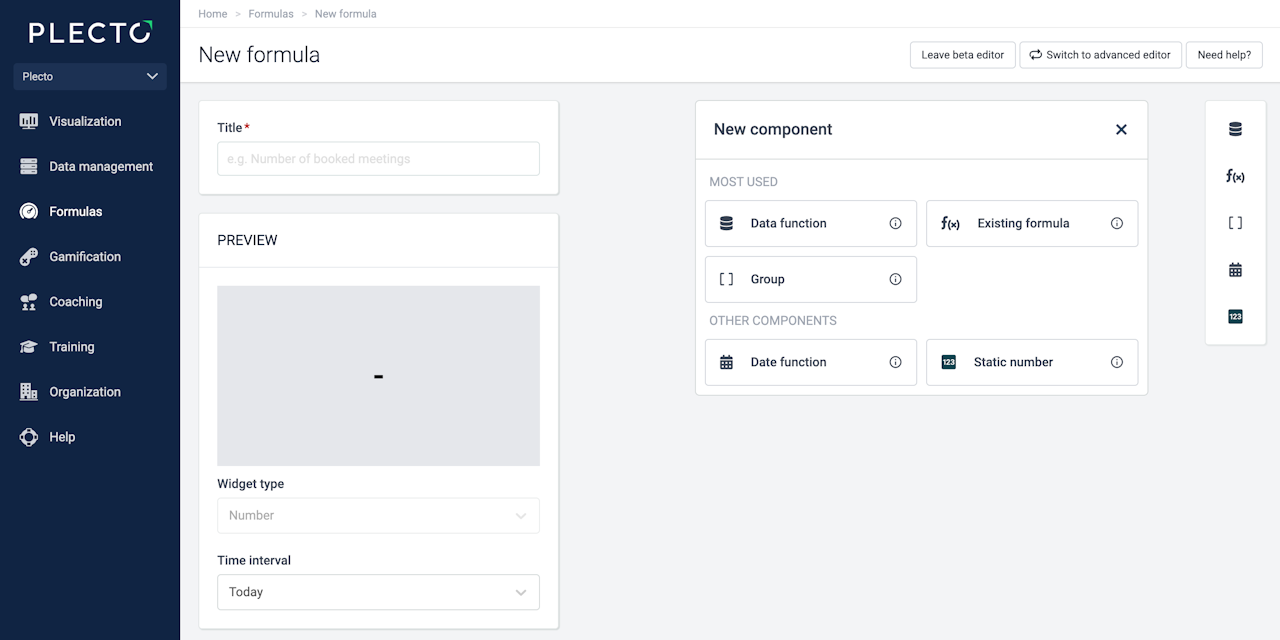This screenshot has height=640, width=1280.
Task: Go to Data management section
Action: coord(100,166)
